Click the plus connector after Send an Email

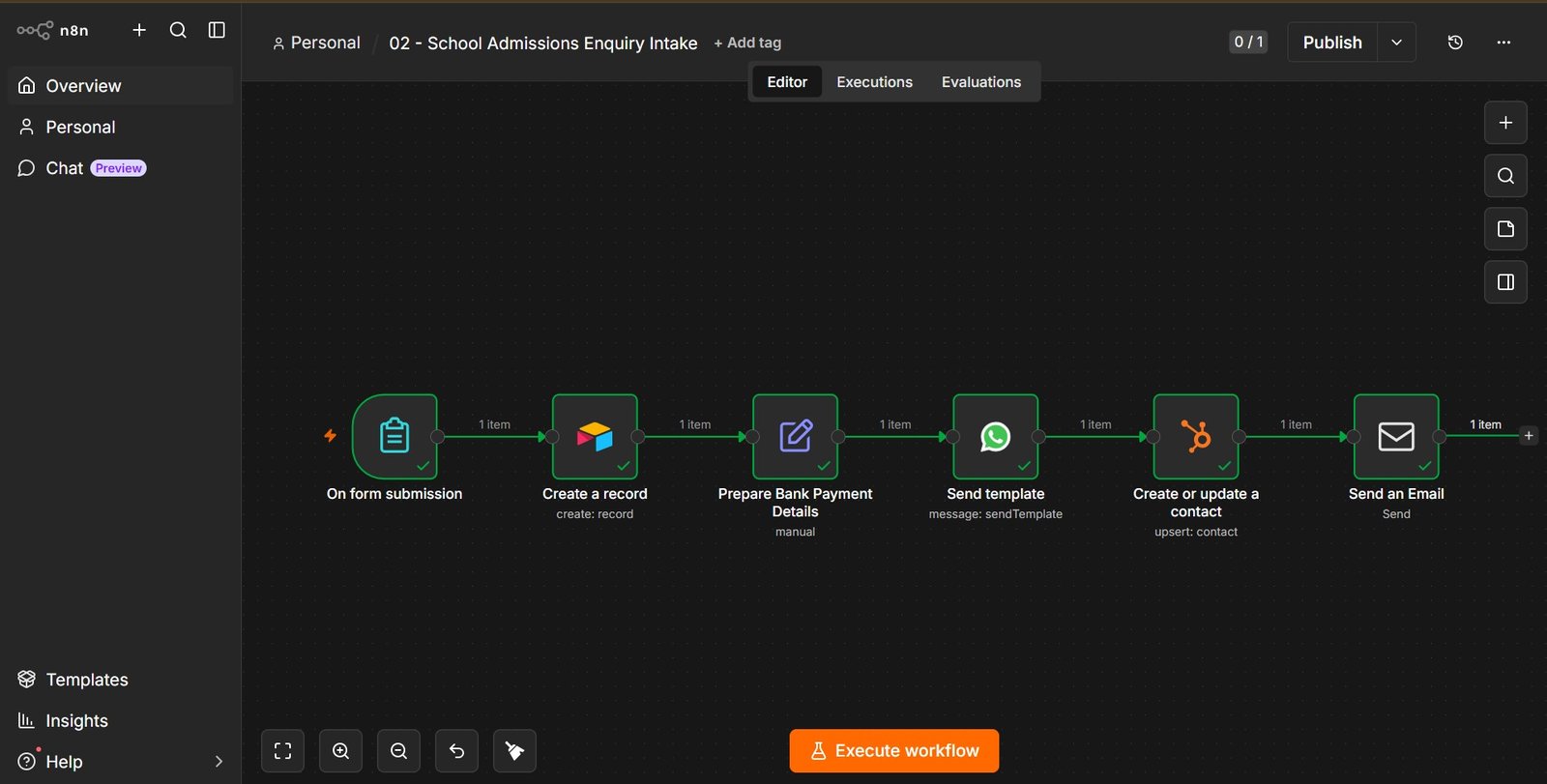[1529, 436]
